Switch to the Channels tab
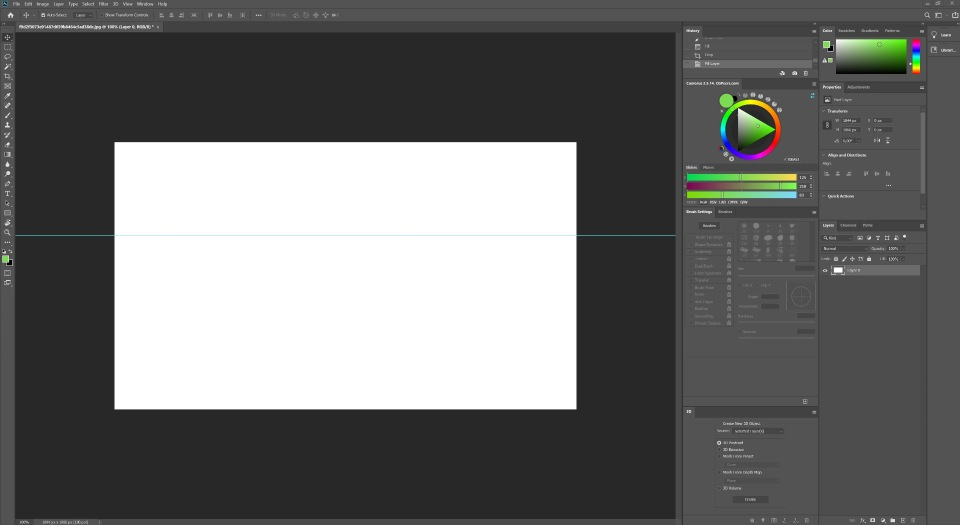The width and height of the screenshot is (960, 525). 849,225
